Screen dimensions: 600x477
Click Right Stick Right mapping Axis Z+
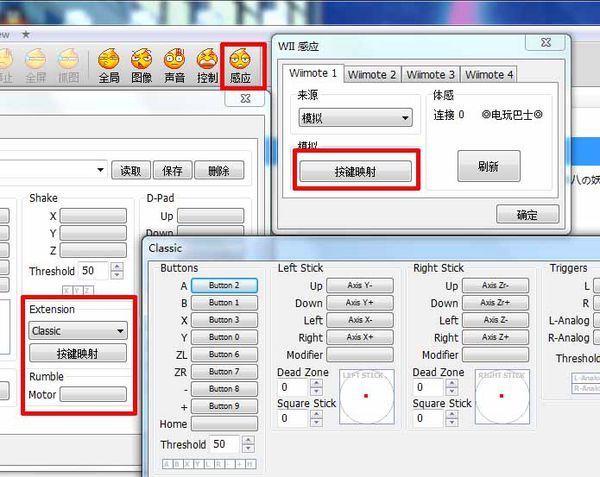point(496,337)
